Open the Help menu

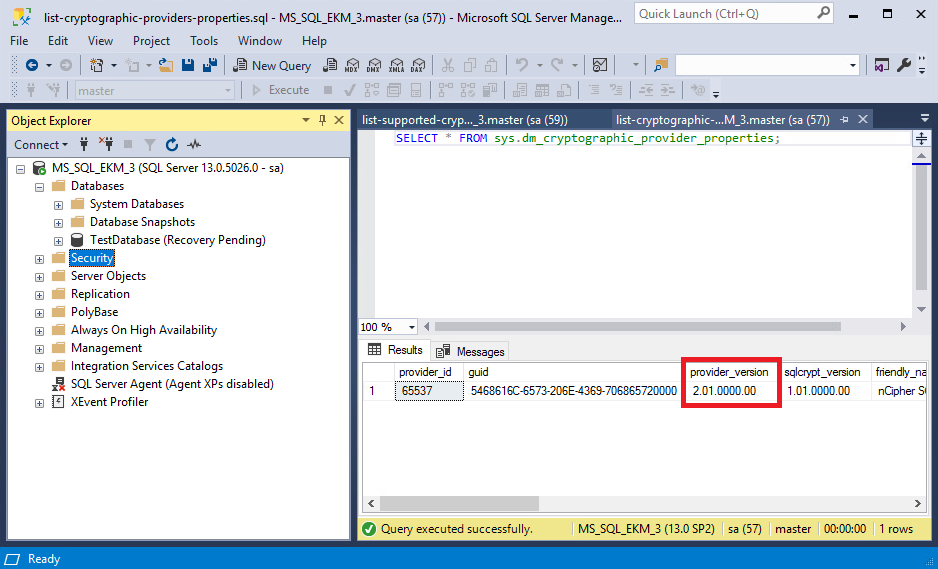314,41
